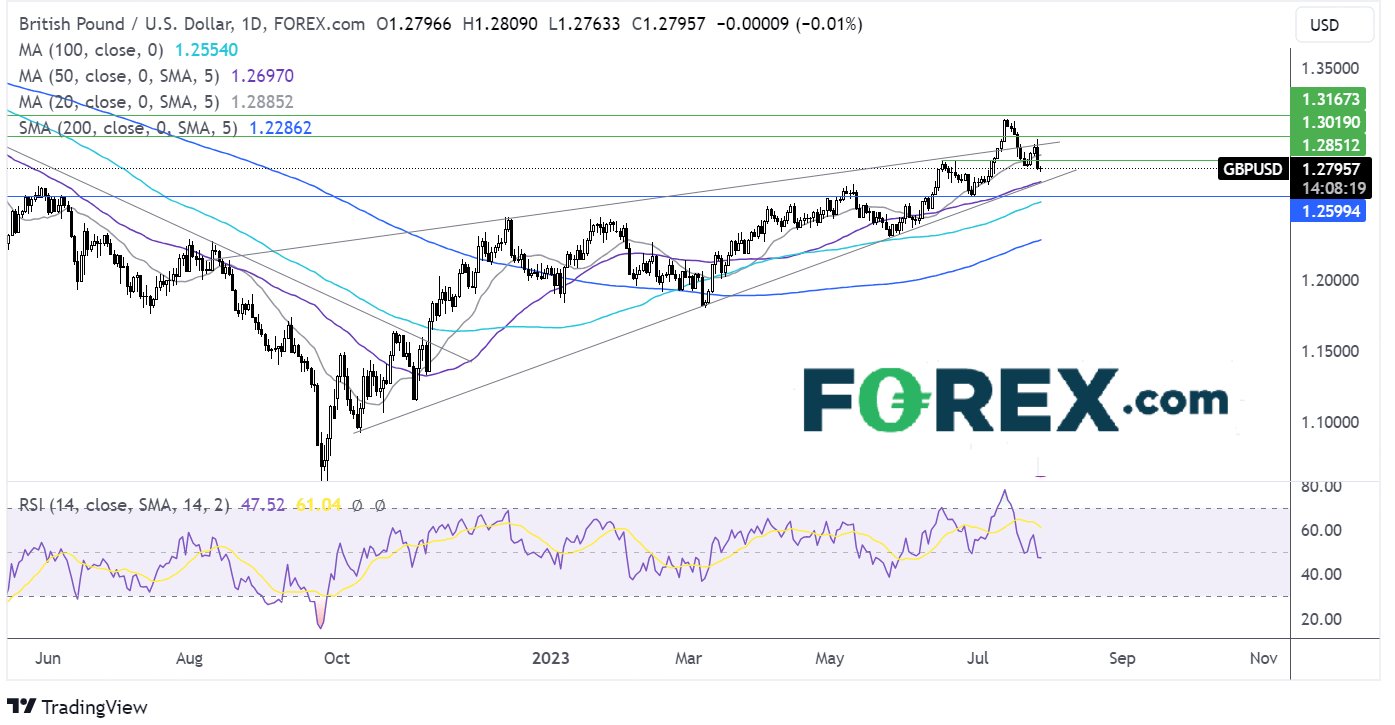
Task: Click the GBPUSD symbol price tag
Action: tap(1252, 169)
